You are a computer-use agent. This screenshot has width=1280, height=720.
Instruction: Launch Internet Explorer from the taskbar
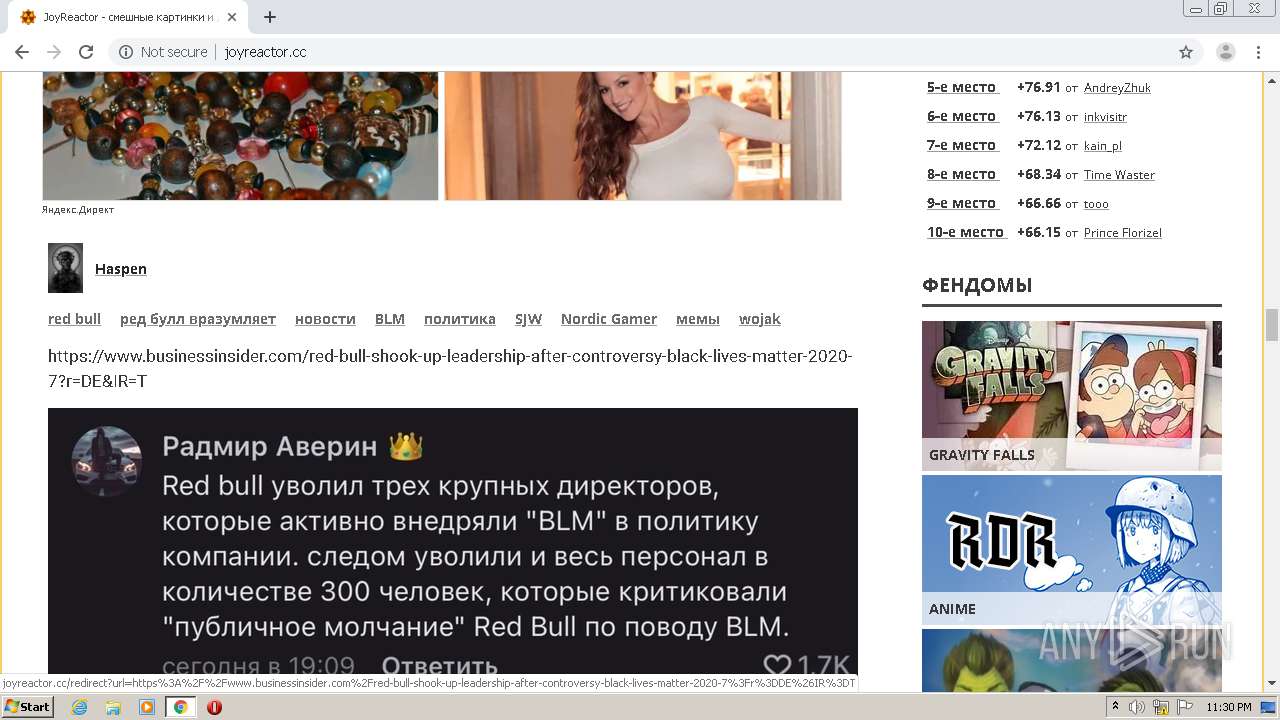[79, 707]
